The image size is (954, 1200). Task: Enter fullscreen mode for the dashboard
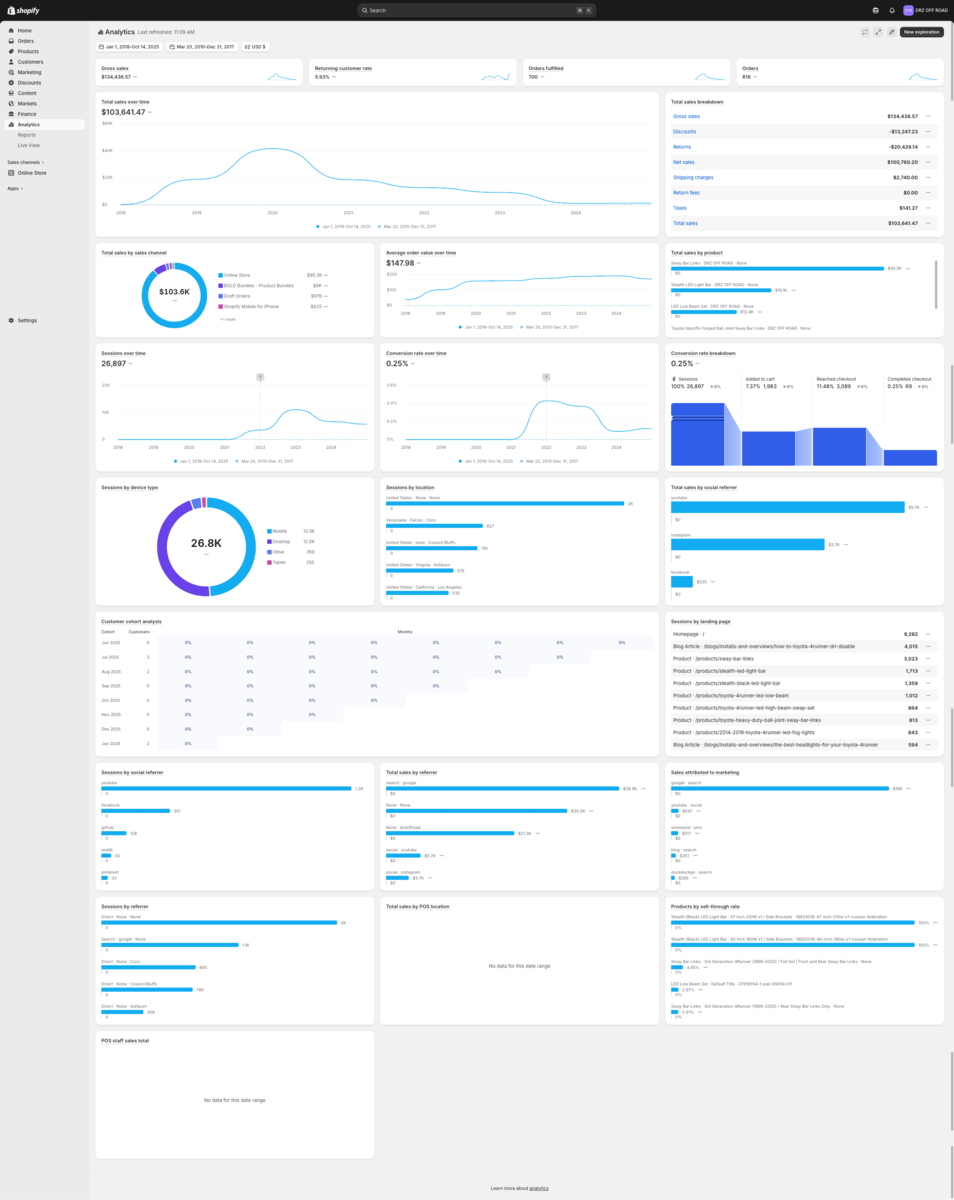[x=878, y=32]
